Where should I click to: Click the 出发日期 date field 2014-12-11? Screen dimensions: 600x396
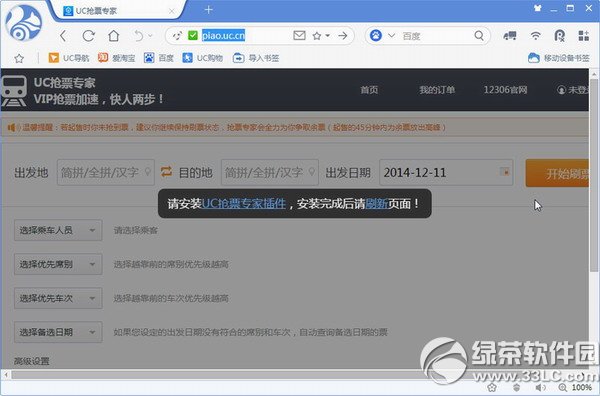tap(446, 173)
